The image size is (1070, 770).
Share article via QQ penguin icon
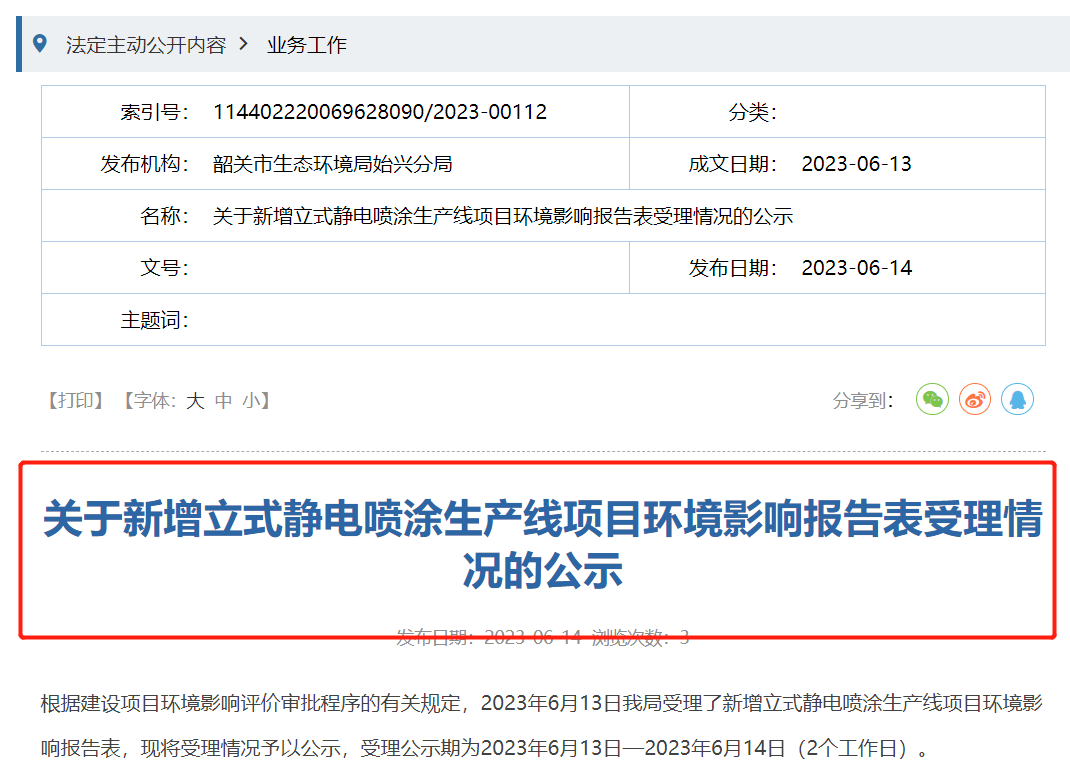pos(1017,400)
